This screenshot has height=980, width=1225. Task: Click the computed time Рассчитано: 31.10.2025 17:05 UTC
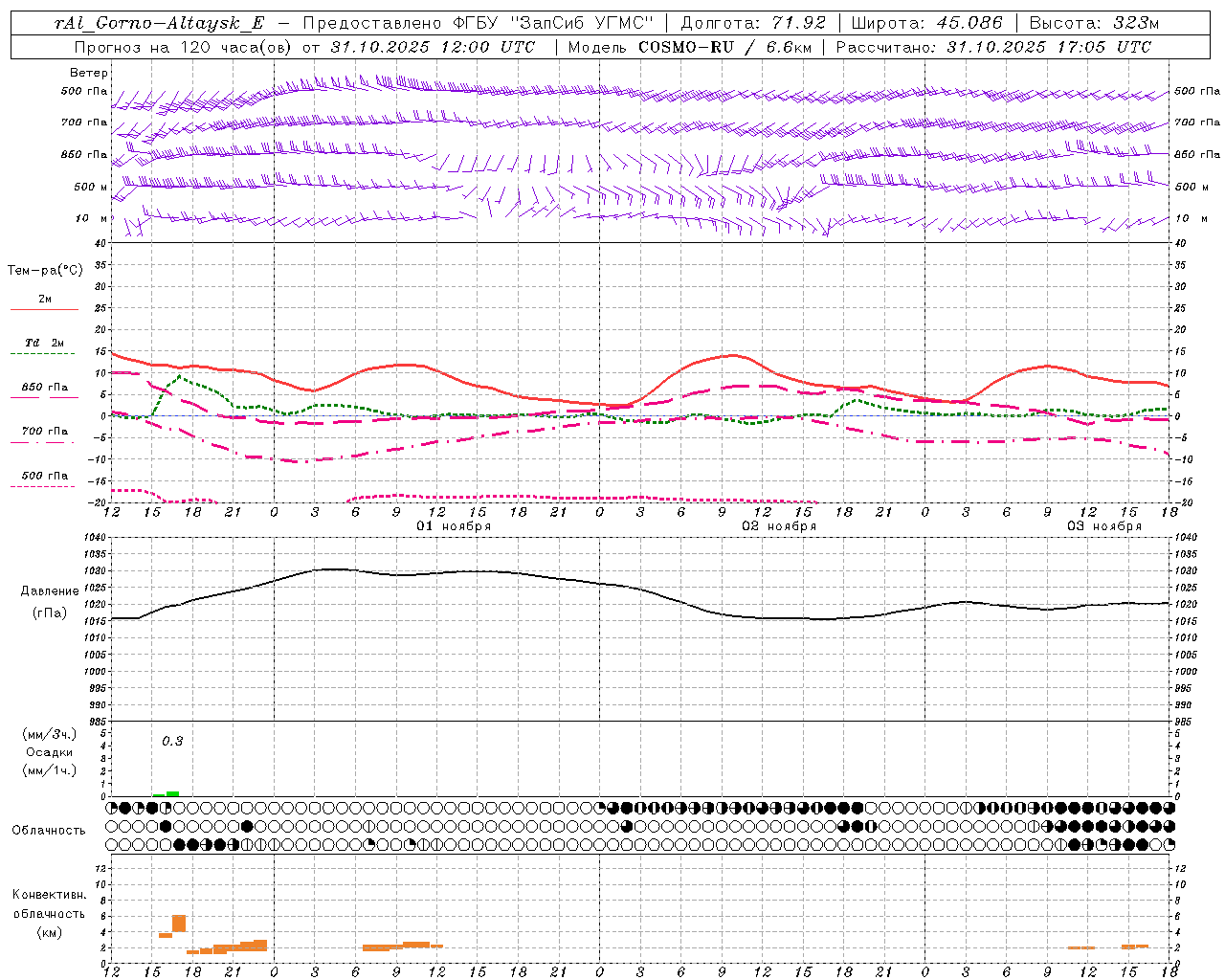pos(993,47)
